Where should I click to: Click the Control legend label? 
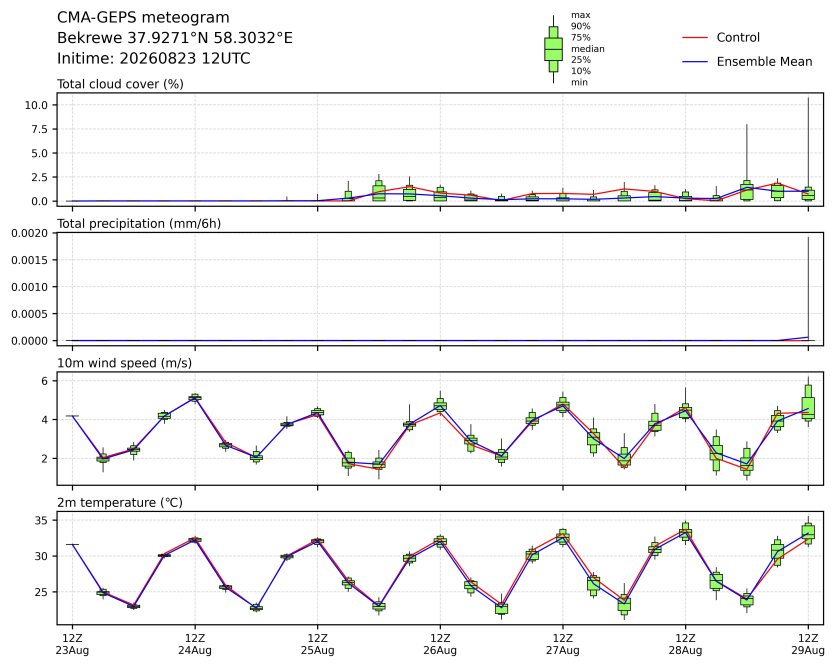pyautogui.click(x=738, y=38)
